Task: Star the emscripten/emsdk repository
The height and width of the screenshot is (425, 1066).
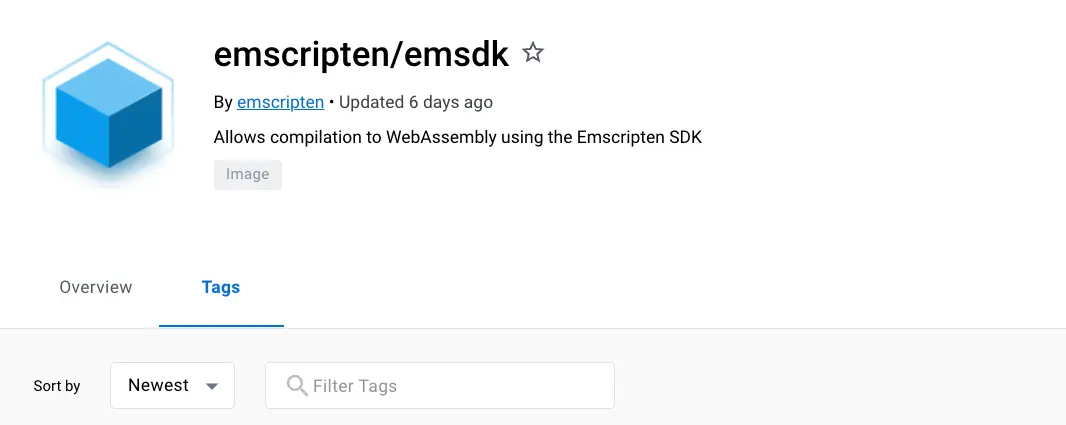Action: 533,54
